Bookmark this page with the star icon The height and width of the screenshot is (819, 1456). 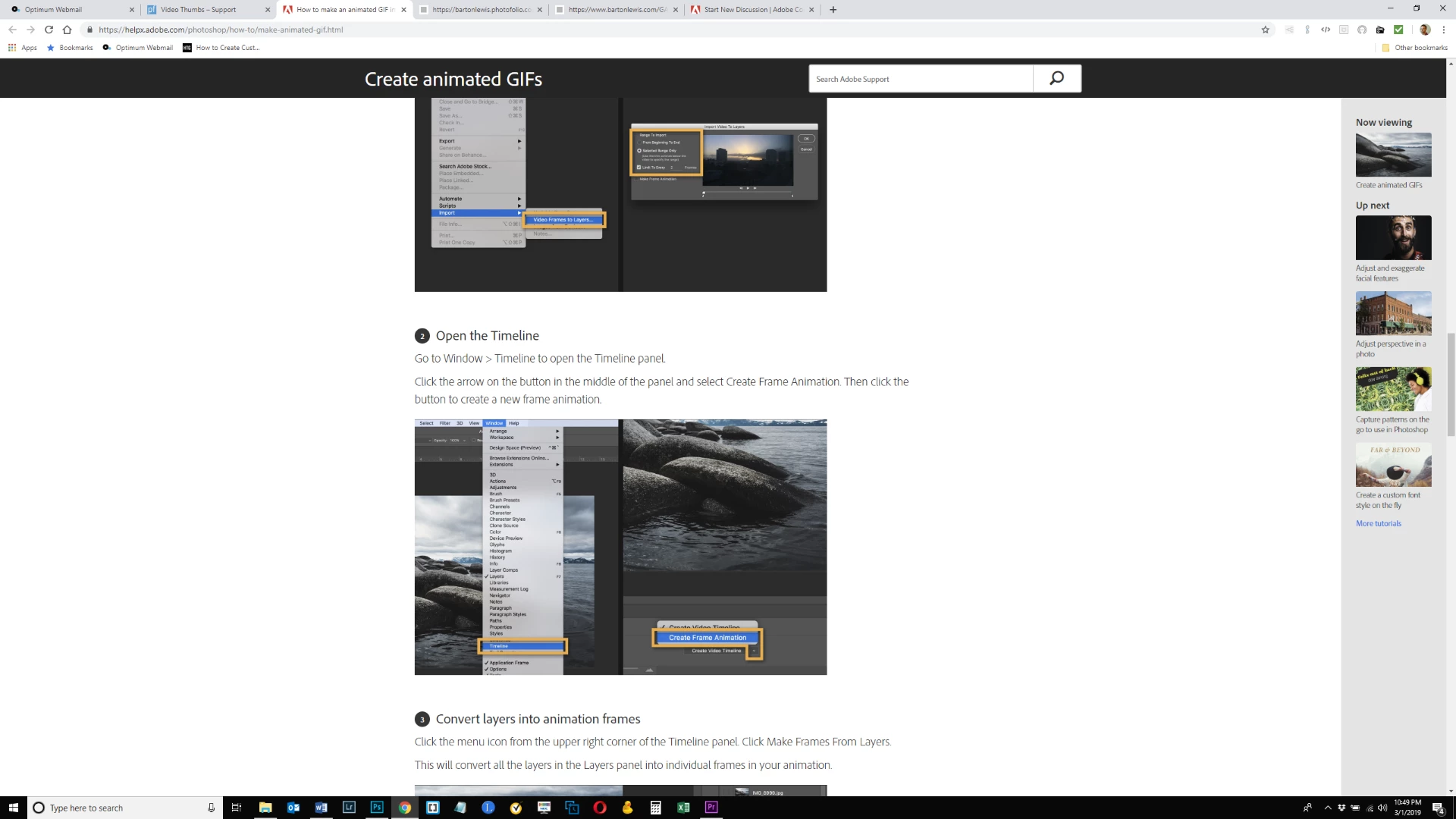click(1265, 30)
